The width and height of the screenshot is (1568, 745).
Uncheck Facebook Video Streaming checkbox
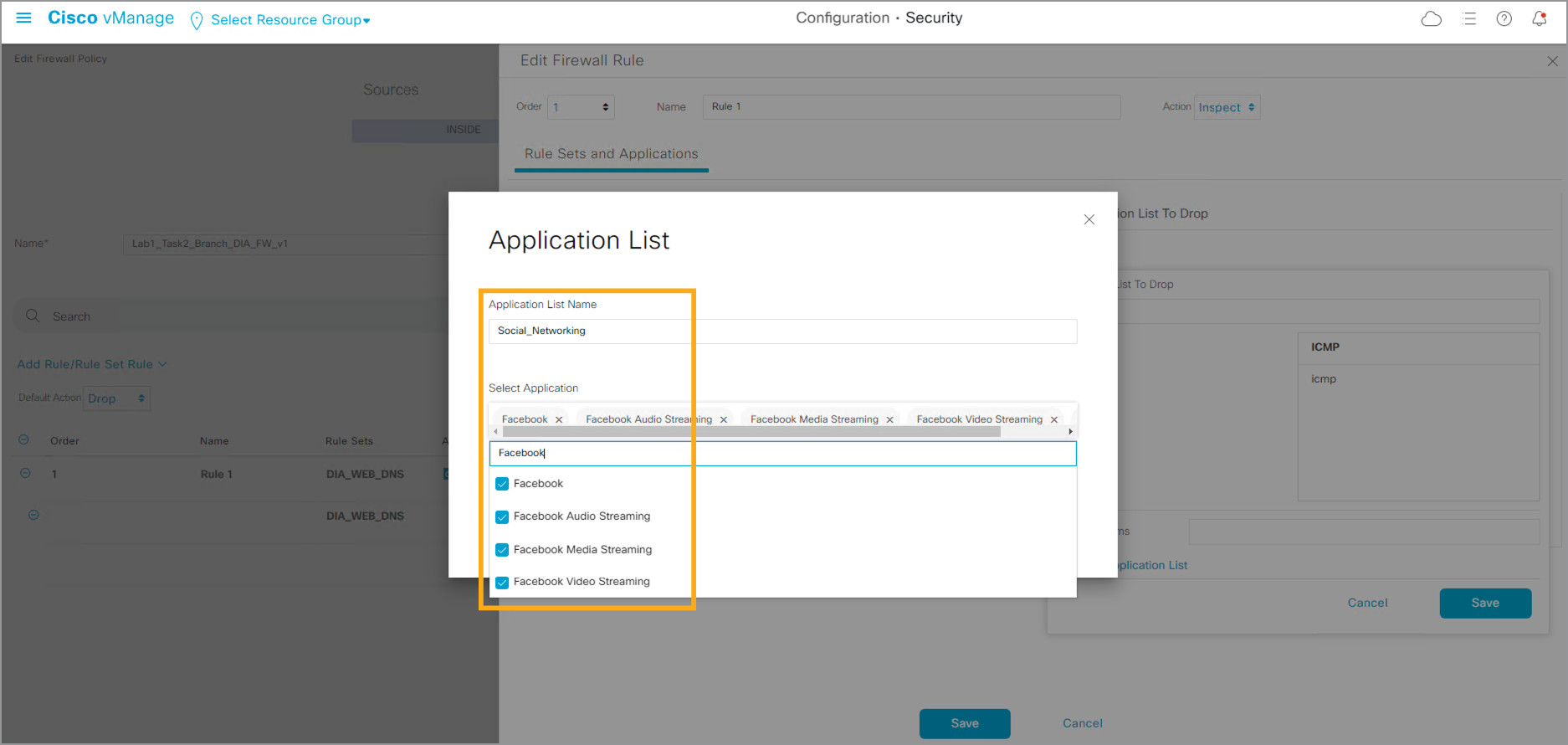[x=502, y=583]
